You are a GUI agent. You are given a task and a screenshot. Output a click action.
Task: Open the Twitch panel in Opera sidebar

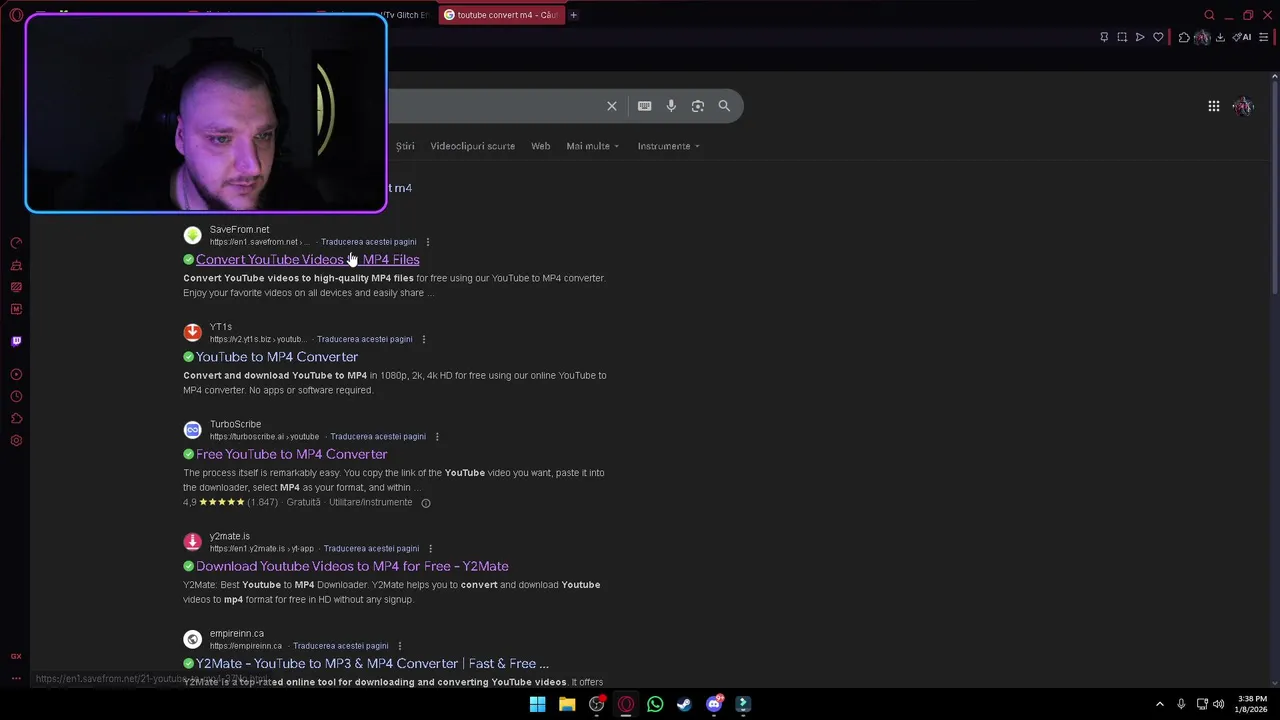click(16, 341)
